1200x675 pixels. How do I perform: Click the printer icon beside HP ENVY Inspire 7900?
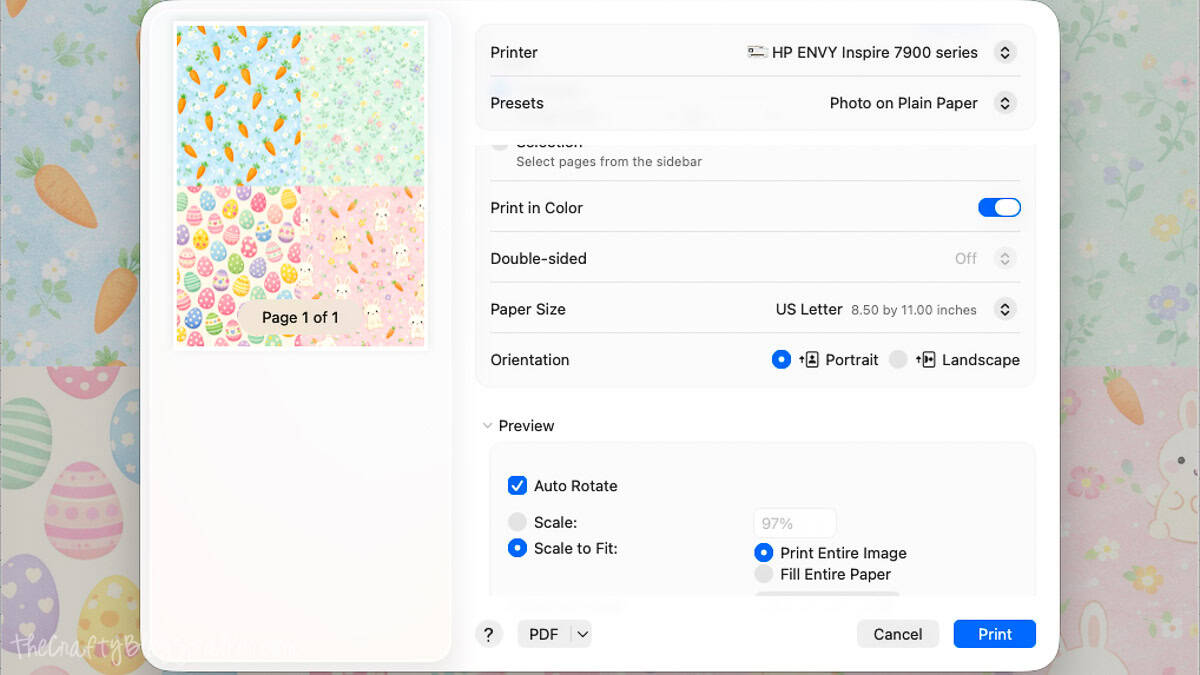pos(757,52)
